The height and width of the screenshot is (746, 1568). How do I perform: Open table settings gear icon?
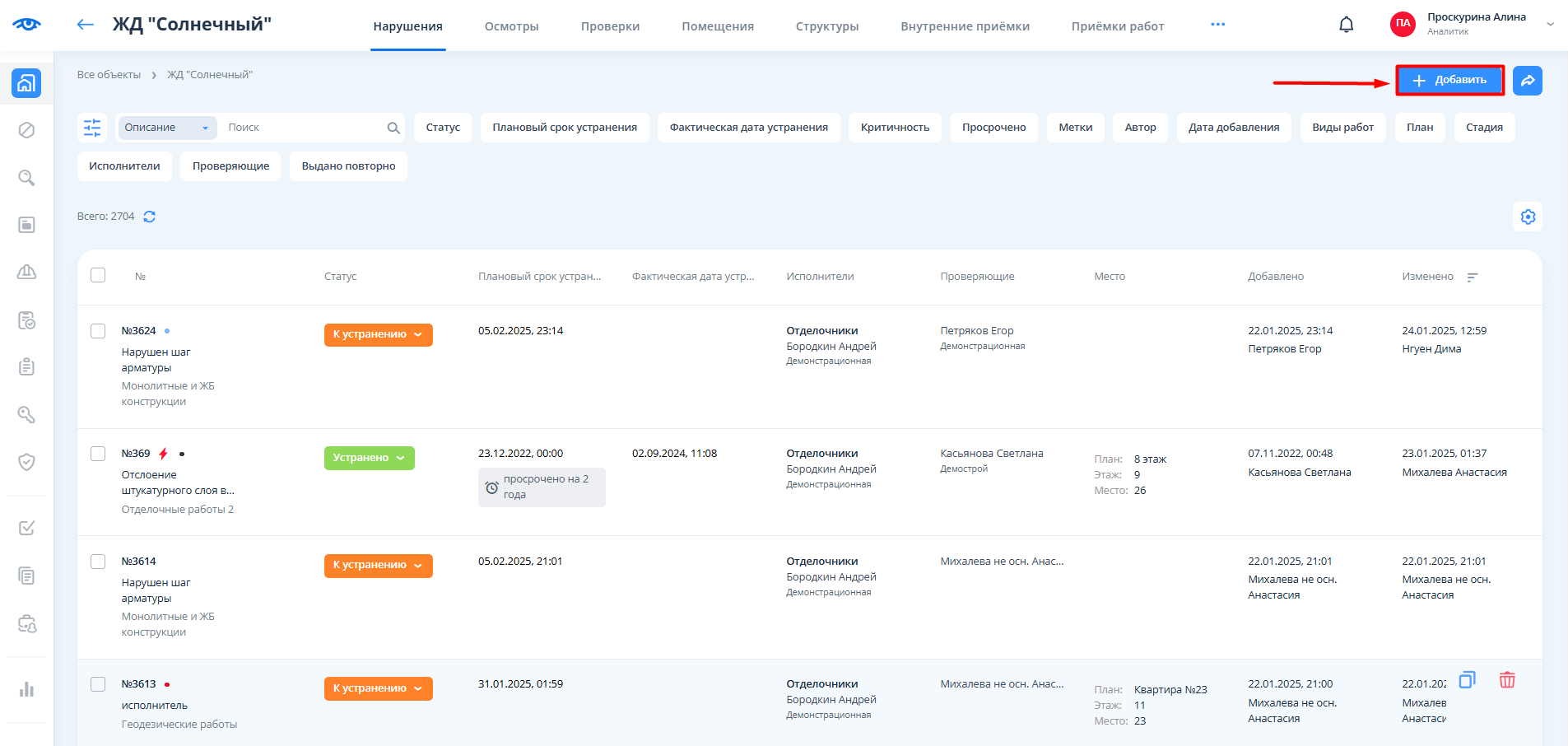pyautogui.click(x=1528, y=217)
